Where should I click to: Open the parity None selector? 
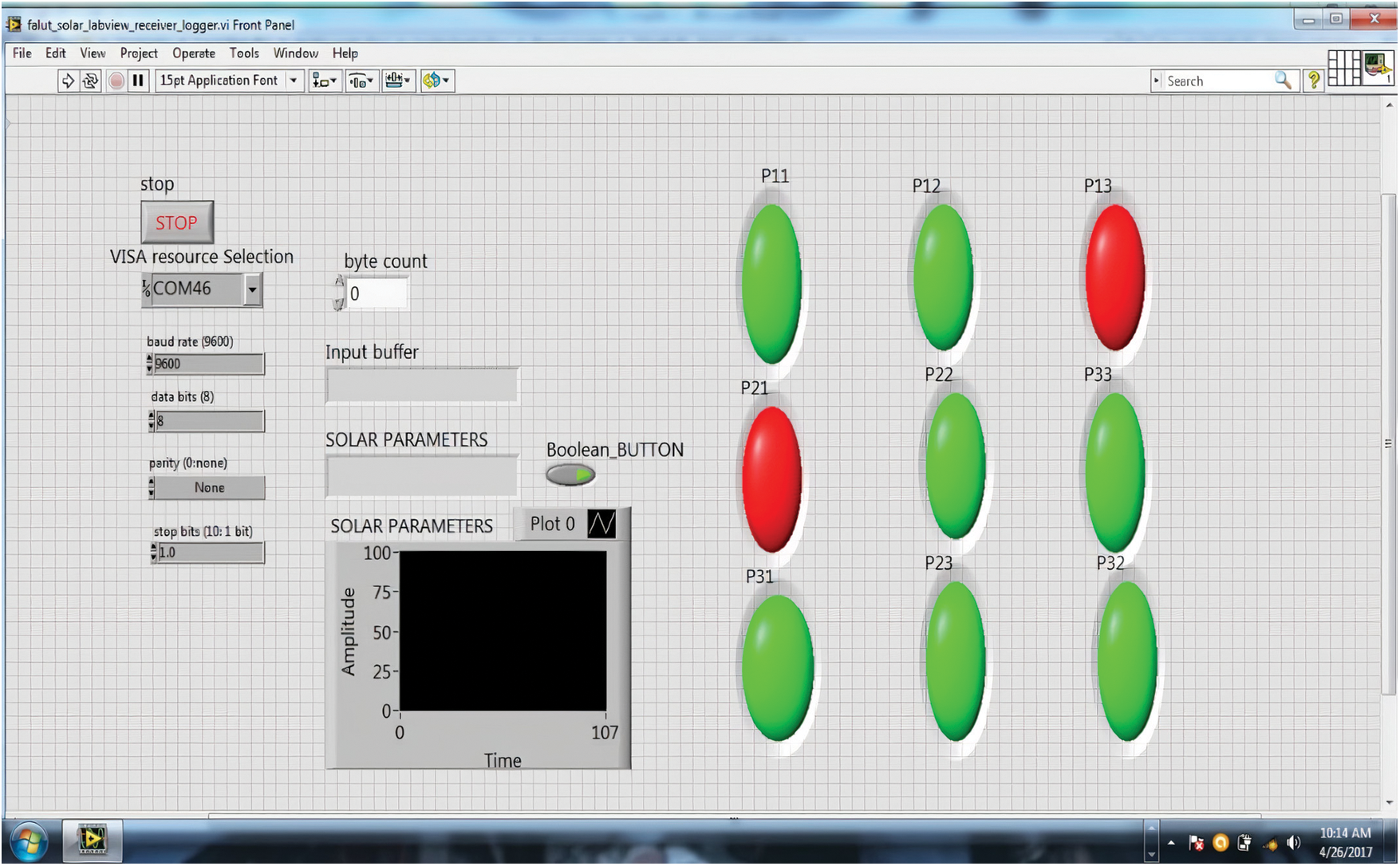(209, 488)
